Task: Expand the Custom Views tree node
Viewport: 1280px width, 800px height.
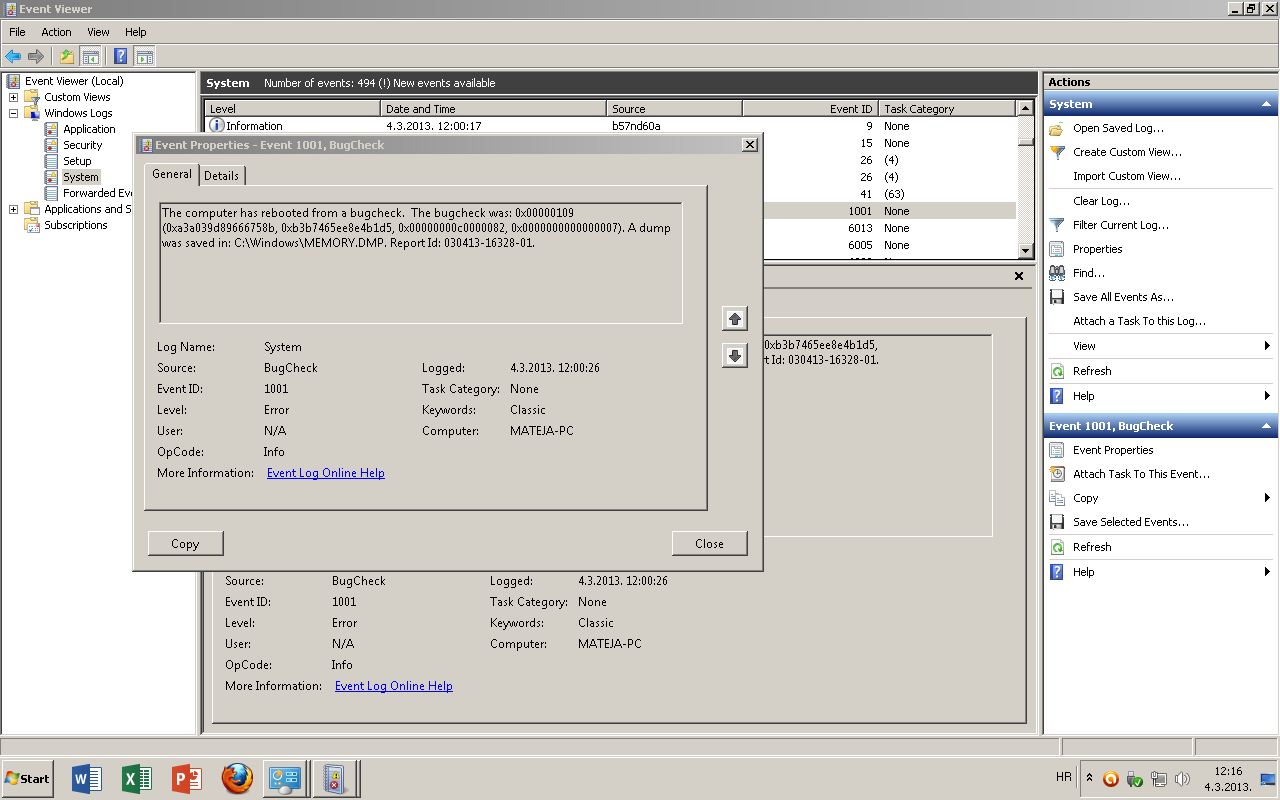Action: 14,97
